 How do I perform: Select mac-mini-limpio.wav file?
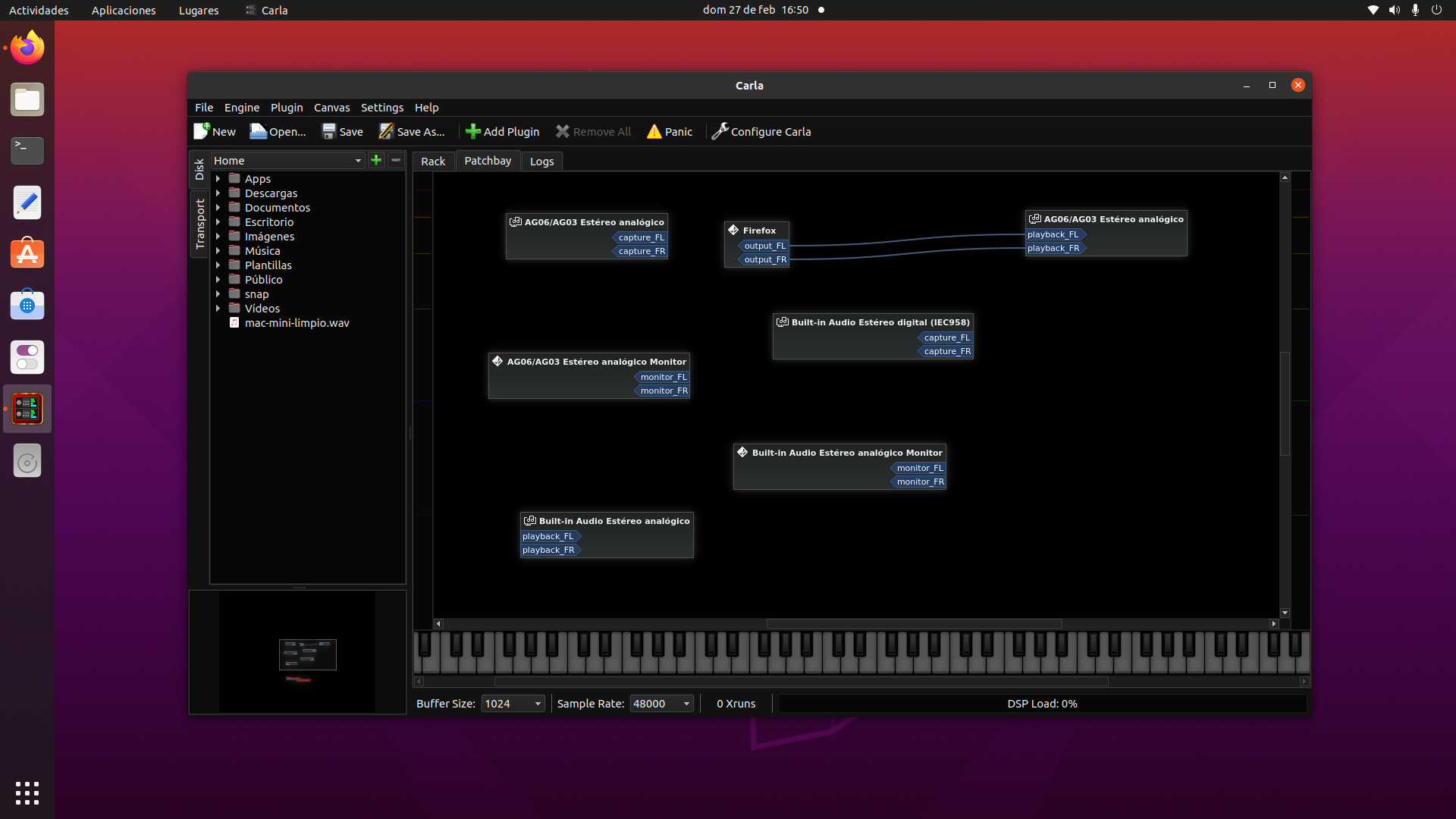297,323
